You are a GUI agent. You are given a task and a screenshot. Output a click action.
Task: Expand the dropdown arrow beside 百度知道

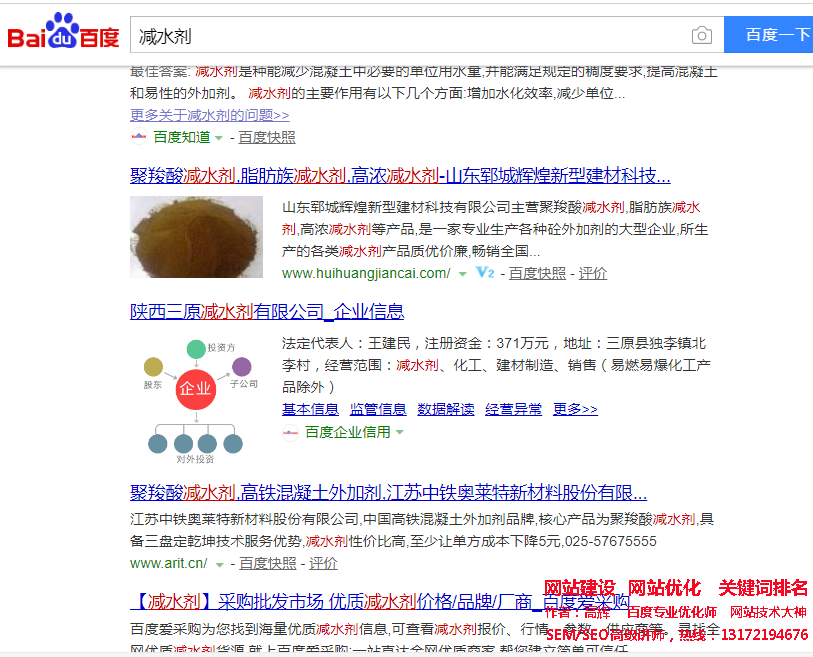coord(219,138)
